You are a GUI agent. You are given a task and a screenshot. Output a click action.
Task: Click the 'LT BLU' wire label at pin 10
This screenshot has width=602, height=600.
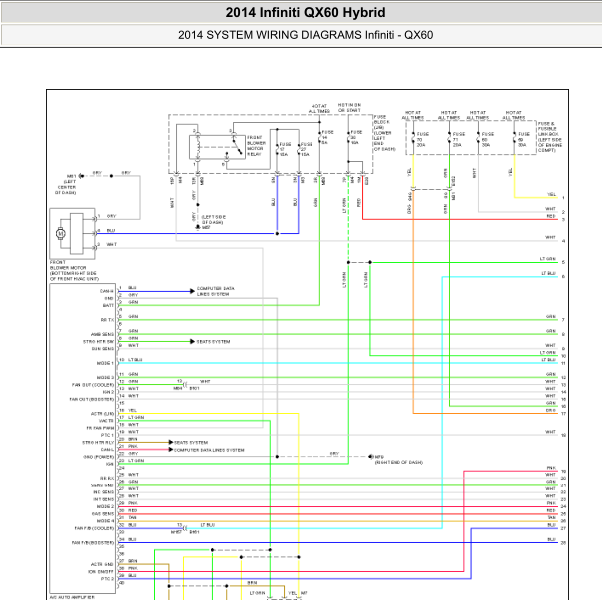(x=135, y=360)
